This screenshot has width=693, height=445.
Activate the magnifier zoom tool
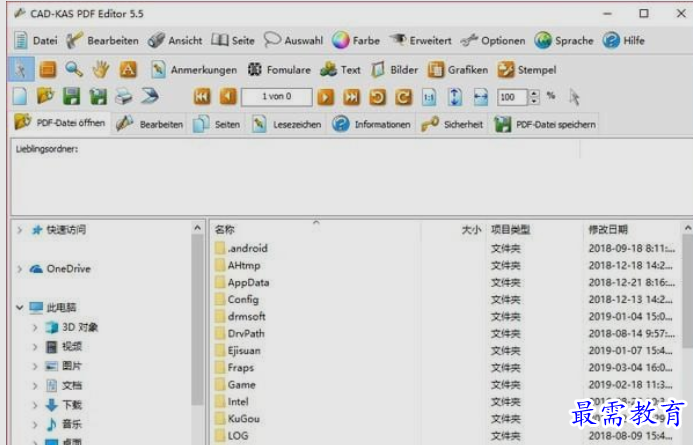click(74, 69)
